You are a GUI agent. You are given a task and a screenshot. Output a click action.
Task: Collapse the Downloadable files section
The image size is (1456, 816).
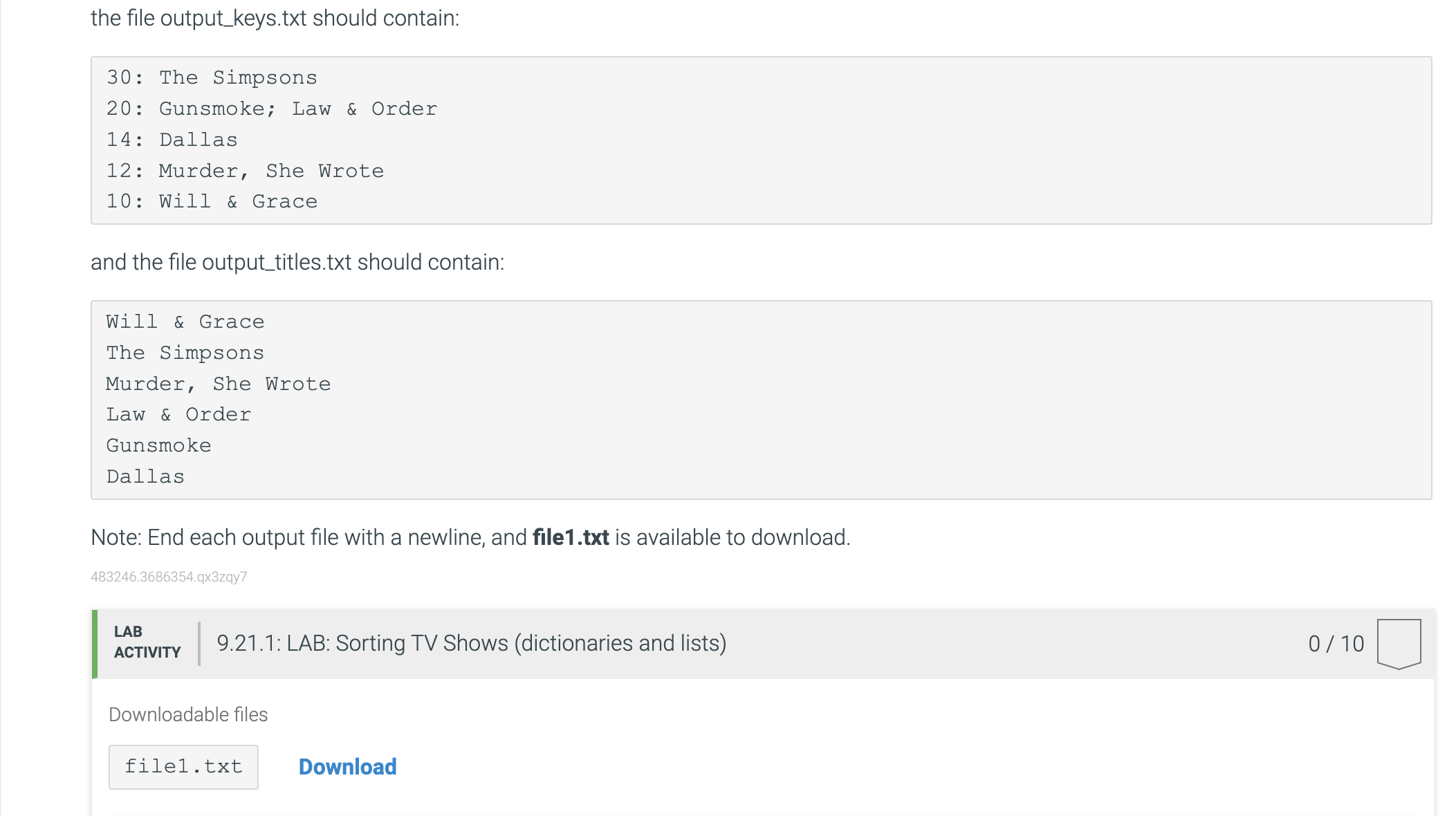[x=189, y=714]
